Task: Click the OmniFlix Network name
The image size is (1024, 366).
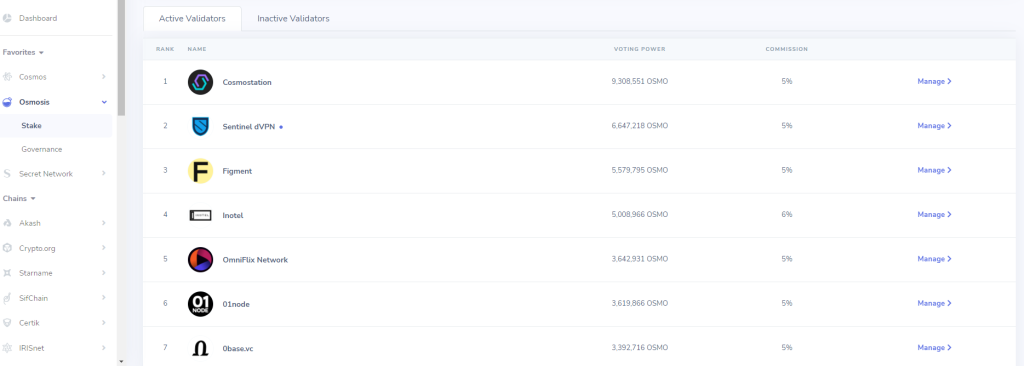Action: (x=255, y=260)
